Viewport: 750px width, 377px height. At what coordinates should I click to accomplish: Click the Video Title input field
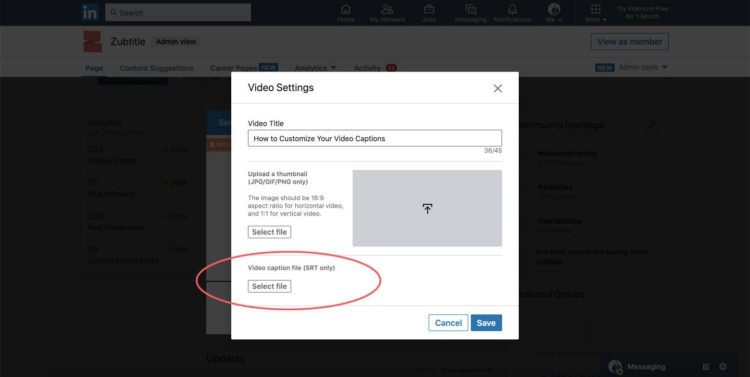pyautogui.click(x=375, y=138)
